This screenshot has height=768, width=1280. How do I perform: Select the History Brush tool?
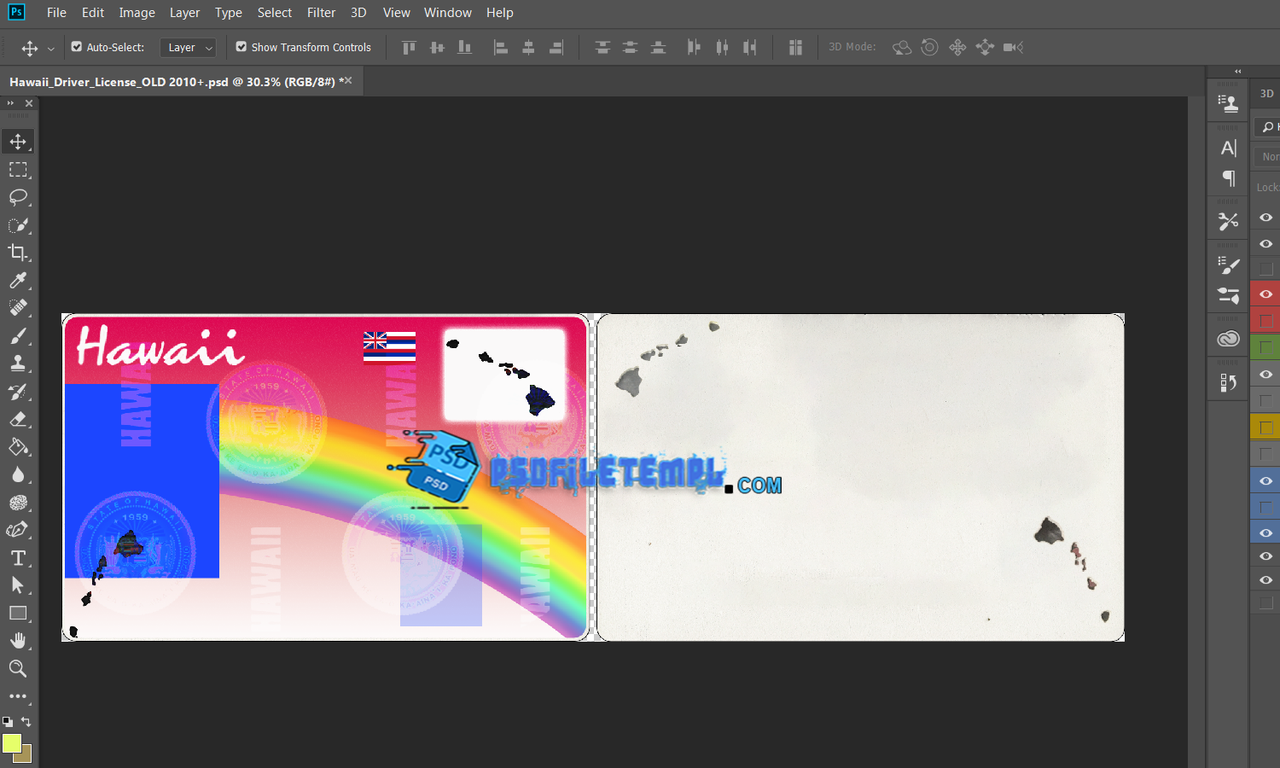18,391
